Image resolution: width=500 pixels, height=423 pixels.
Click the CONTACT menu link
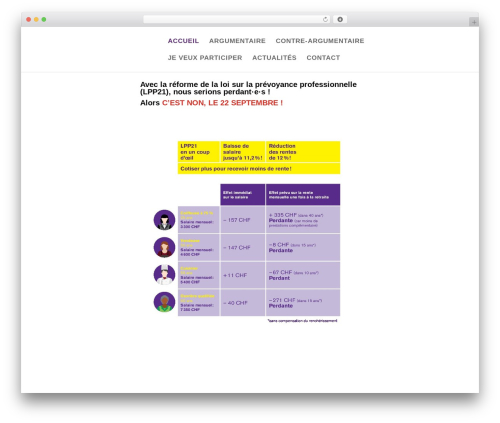point(323,58)
